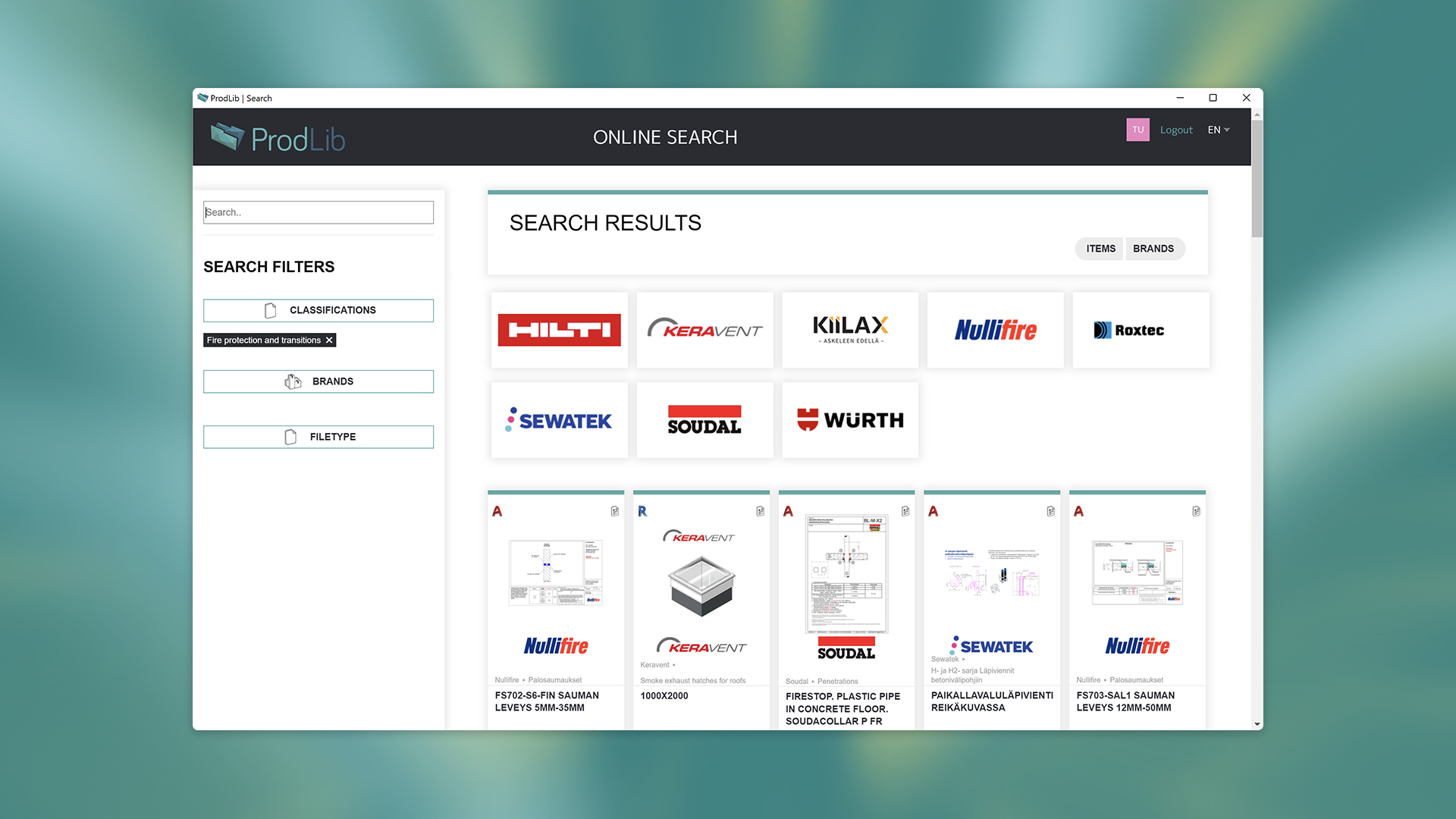Click Sewatek logo on läpiviennit card
The height and width of the screenshot is (819, 1456).
[992, 646]
